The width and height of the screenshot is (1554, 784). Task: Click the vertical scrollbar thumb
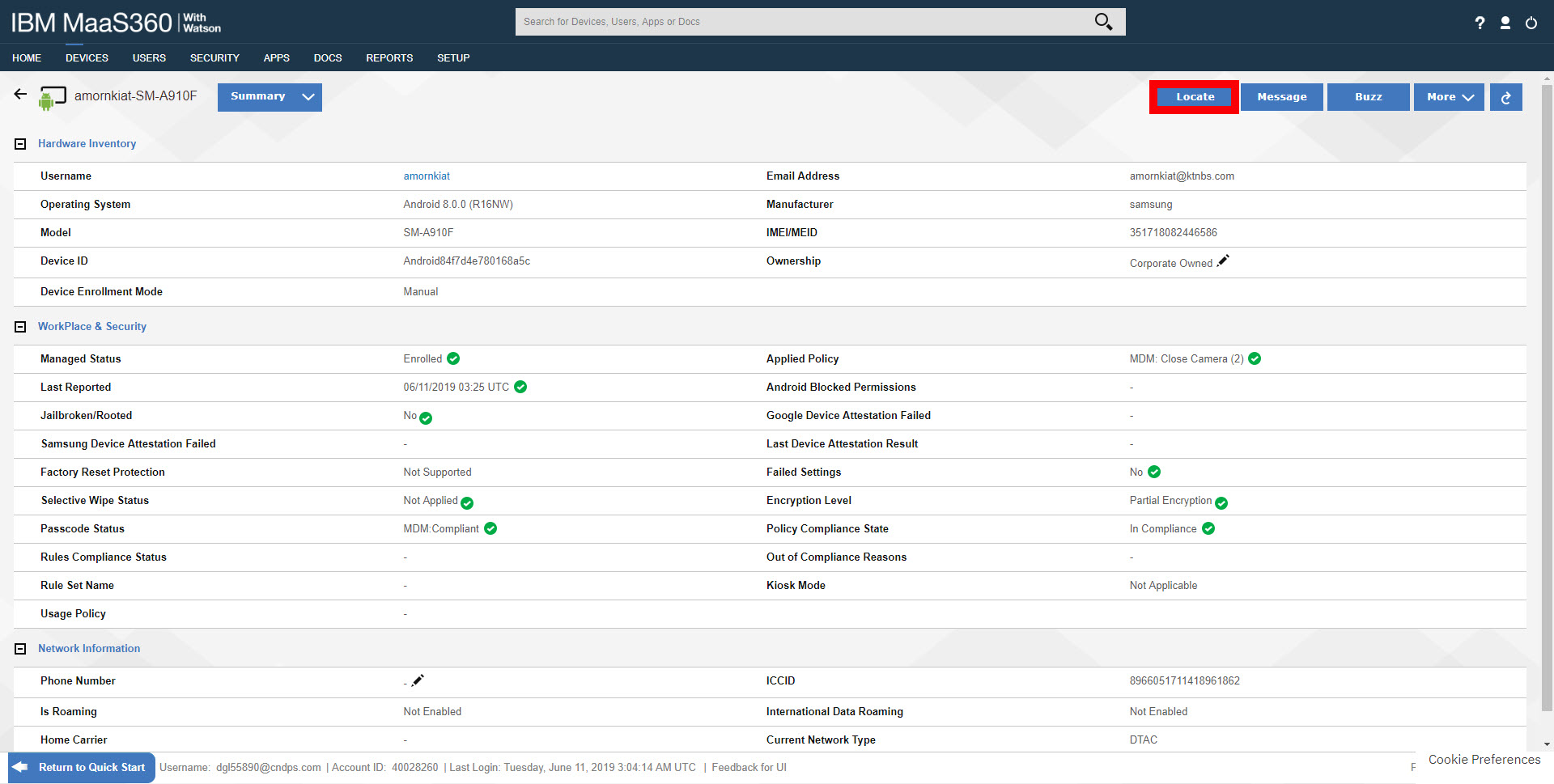[x=1547, y=396]
